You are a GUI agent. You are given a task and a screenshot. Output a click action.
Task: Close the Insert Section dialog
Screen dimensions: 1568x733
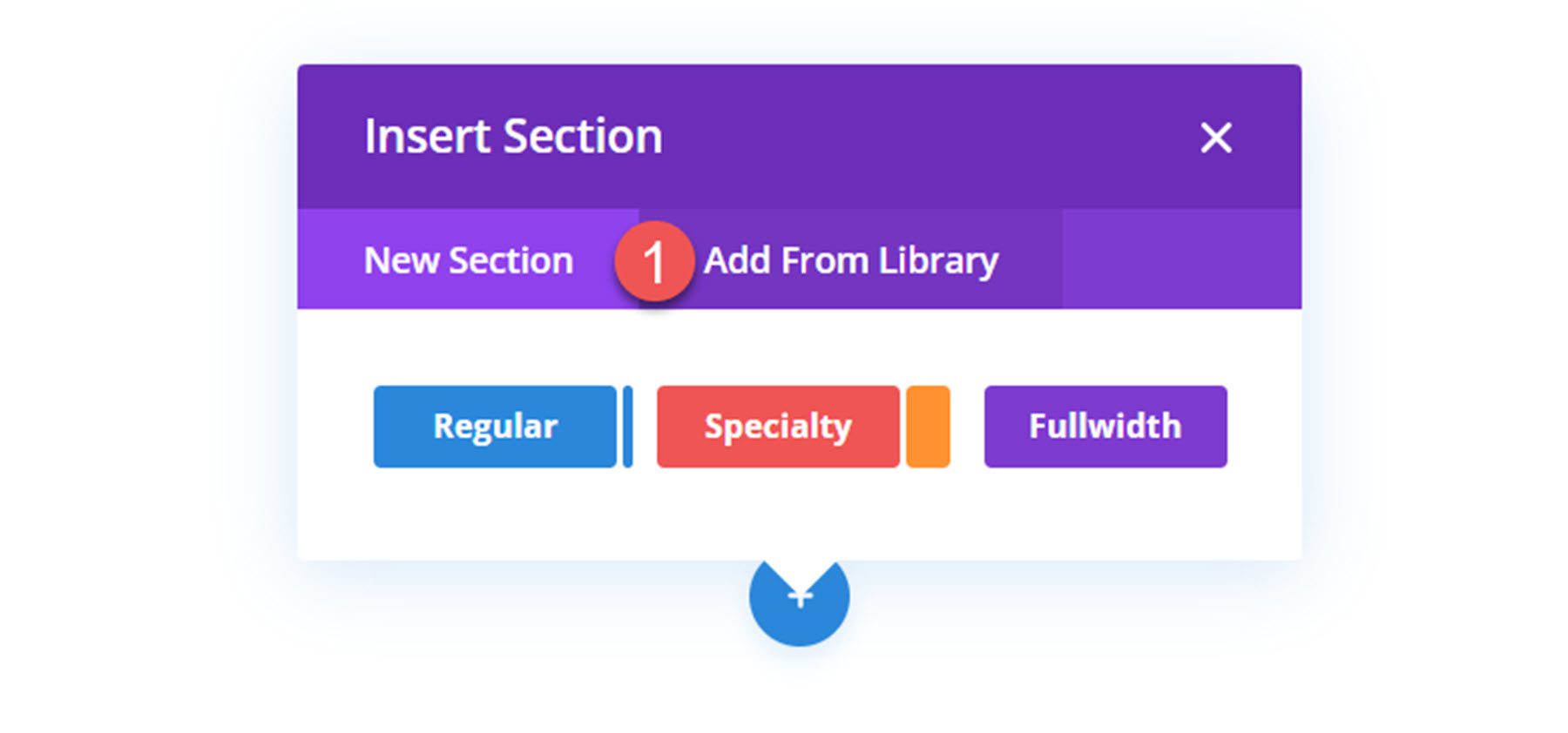point(1215,138)
